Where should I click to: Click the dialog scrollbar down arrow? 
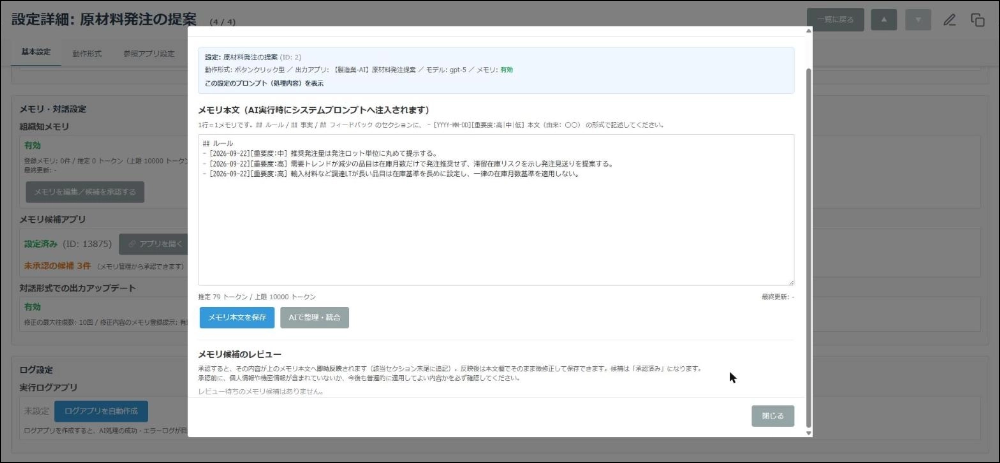pyautogui.click(x=809, y=433)
